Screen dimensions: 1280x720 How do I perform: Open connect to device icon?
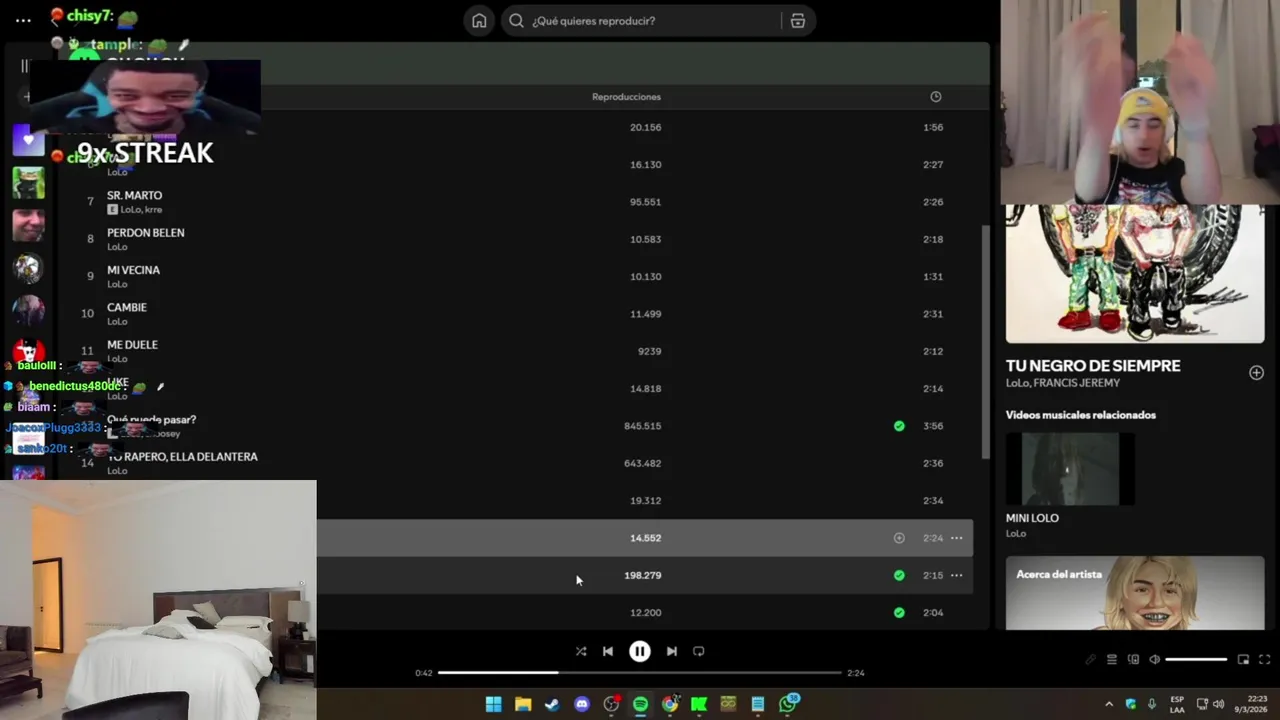1133,660
